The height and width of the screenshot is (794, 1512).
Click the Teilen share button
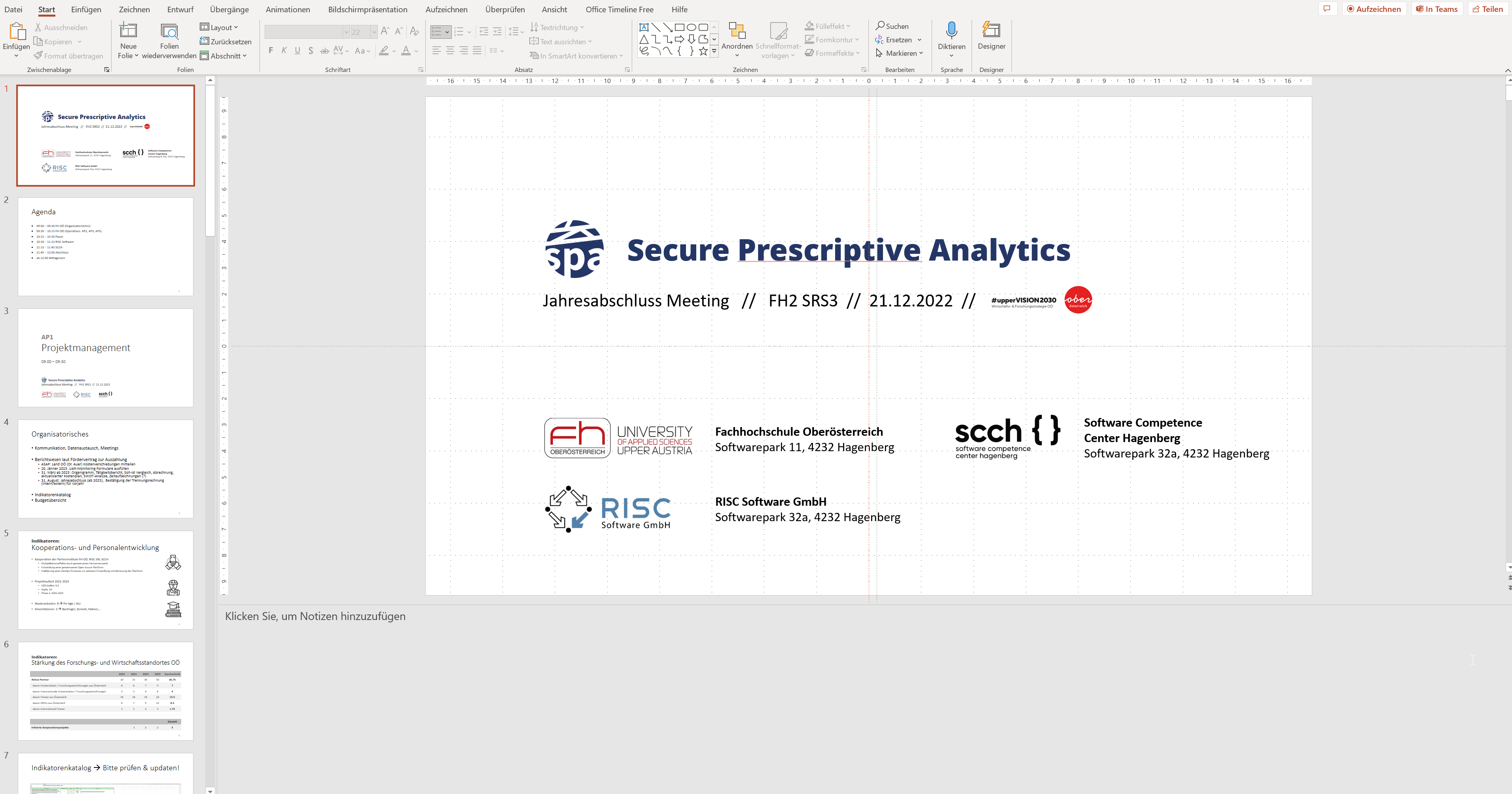[x=1488, y=9]
